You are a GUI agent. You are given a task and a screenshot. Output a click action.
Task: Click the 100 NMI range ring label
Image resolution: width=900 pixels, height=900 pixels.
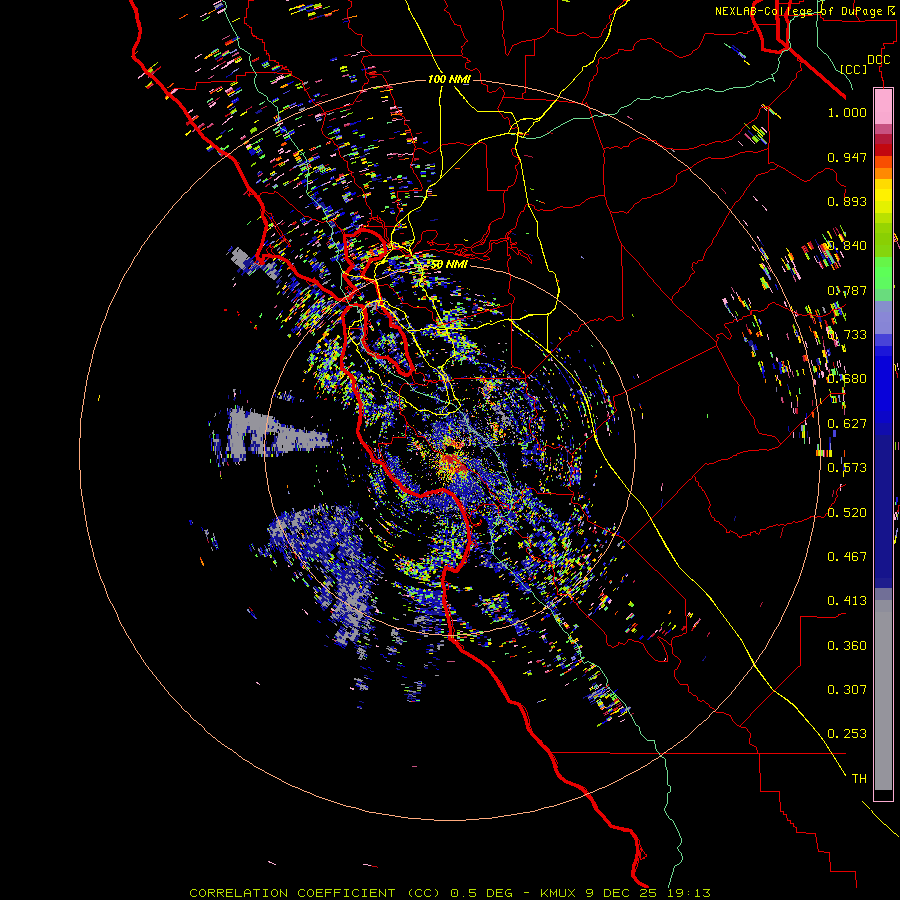pos(449,79)
